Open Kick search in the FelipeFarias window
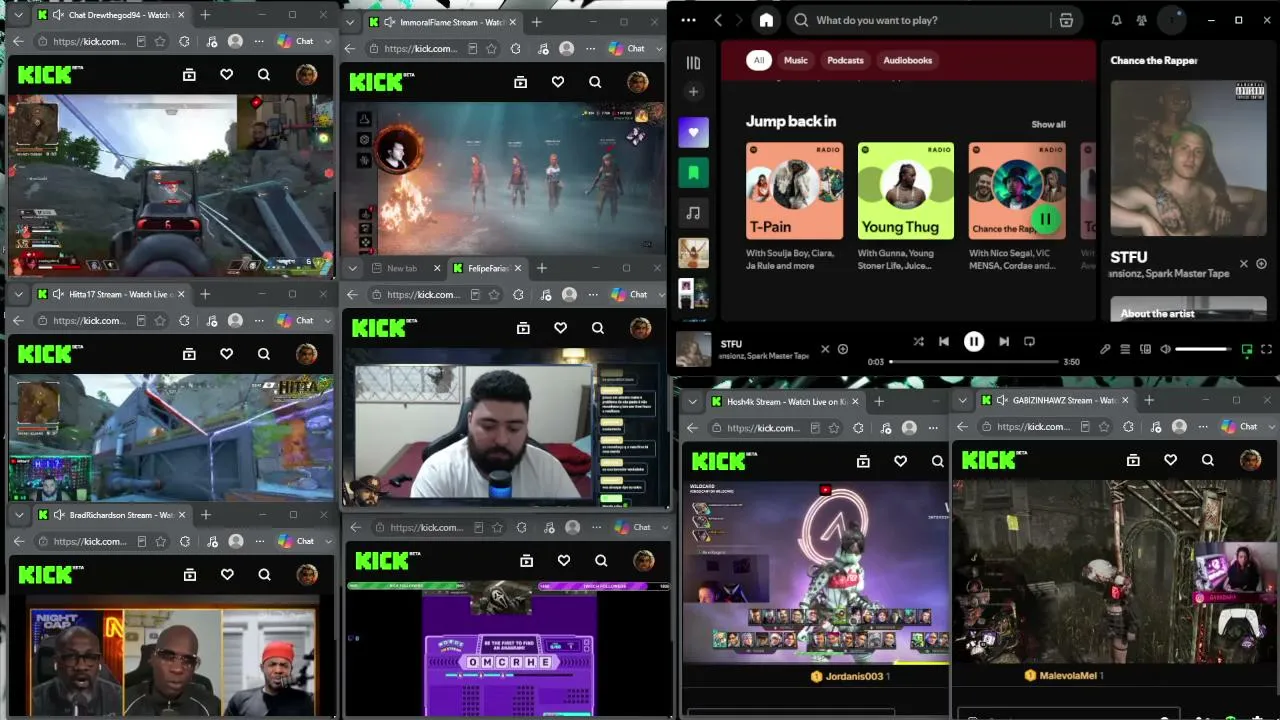The width and height of the screenshot is (1280, 720). coord(597,328)
